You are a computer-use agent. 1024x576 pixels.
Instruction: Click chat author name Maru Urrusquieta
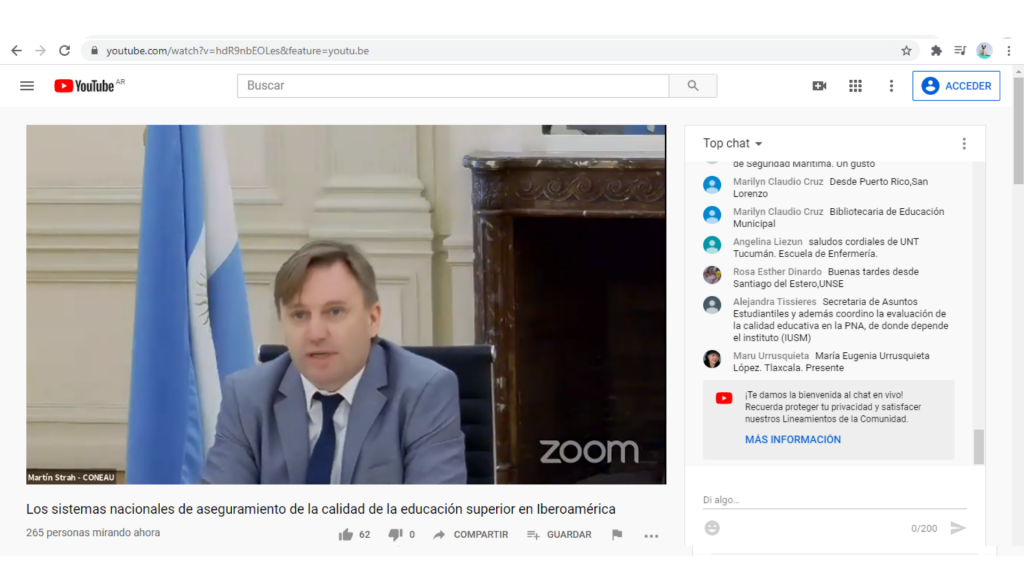(771, 356)
